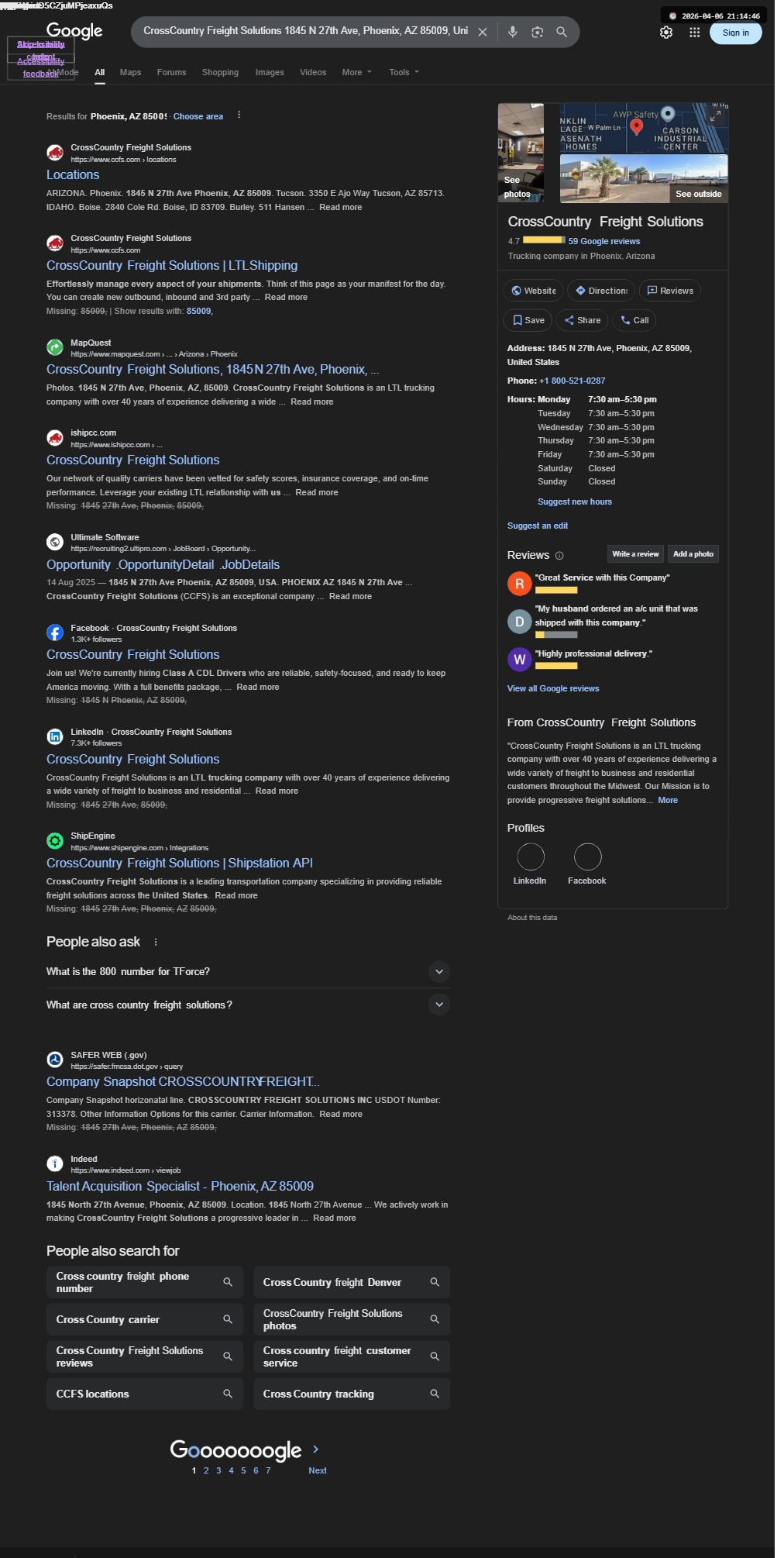Expand "What is the 800 number for TForce?"
The image size is (784, 1558).
coord(248,971)
